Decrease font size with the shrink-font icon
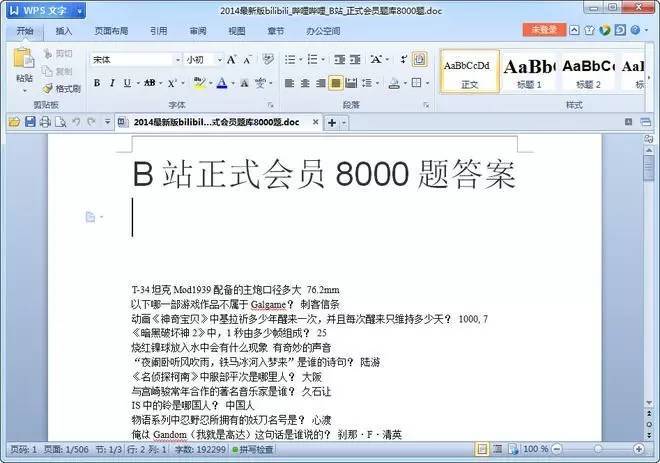Viewport: 660px width, 463px height. click(x=247, y=60)
